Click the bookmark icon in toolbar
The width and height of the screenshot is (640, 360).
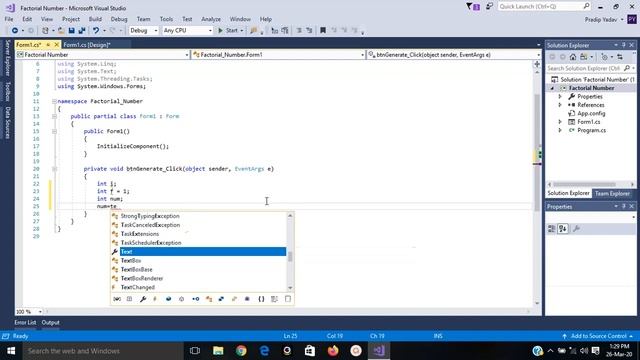click(323, 31)
